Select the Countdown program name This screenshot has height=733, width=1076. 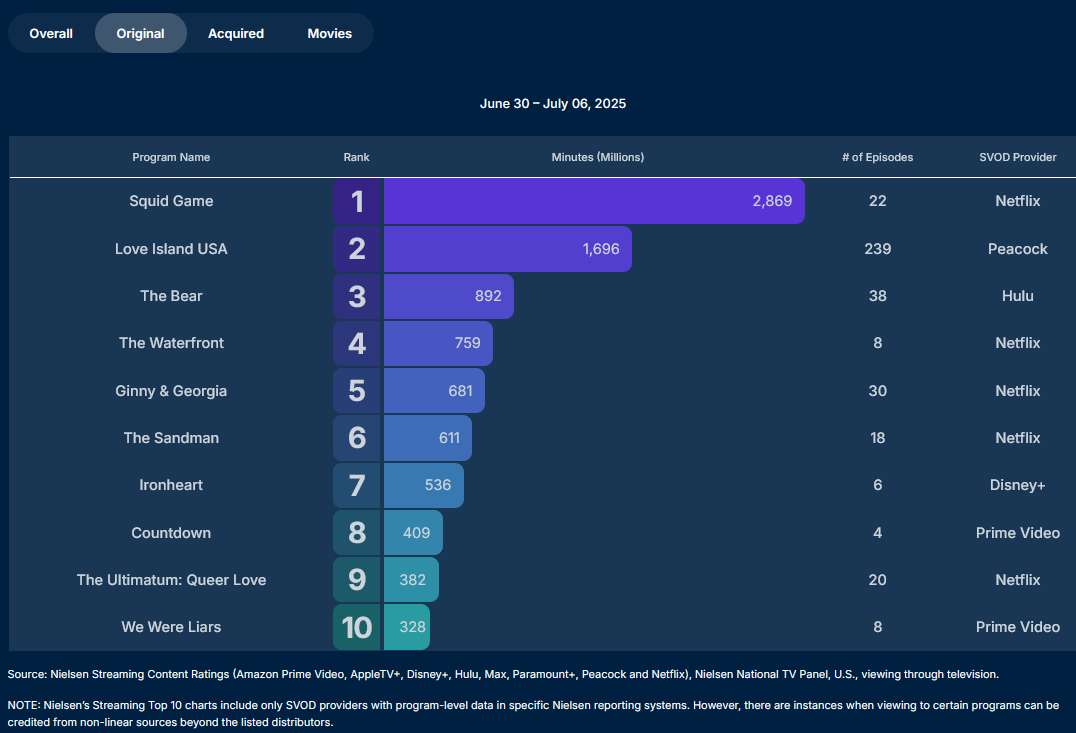coord(171,533)
